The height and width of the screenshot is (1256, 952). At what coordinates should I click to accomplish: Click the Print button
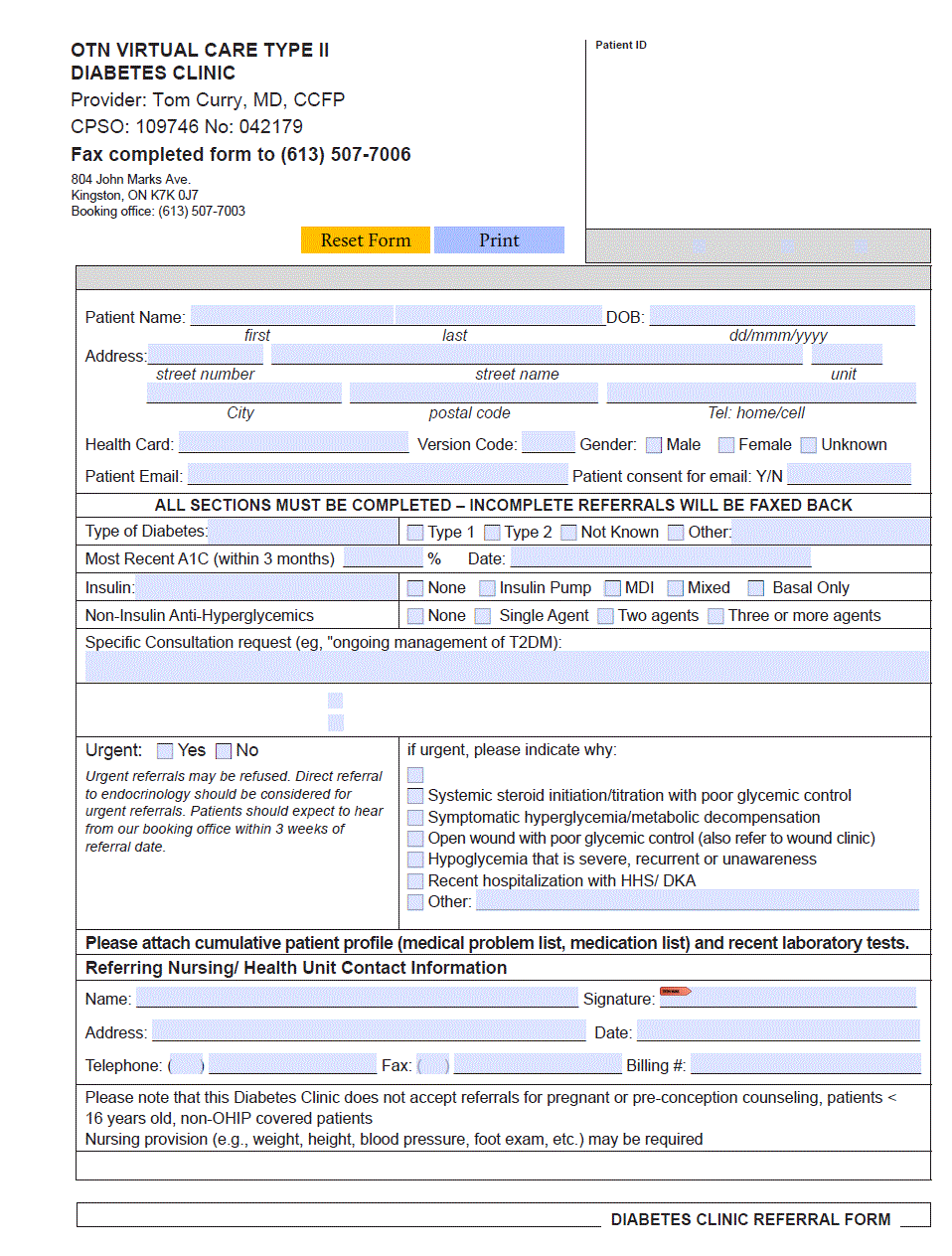pos(499,239)
